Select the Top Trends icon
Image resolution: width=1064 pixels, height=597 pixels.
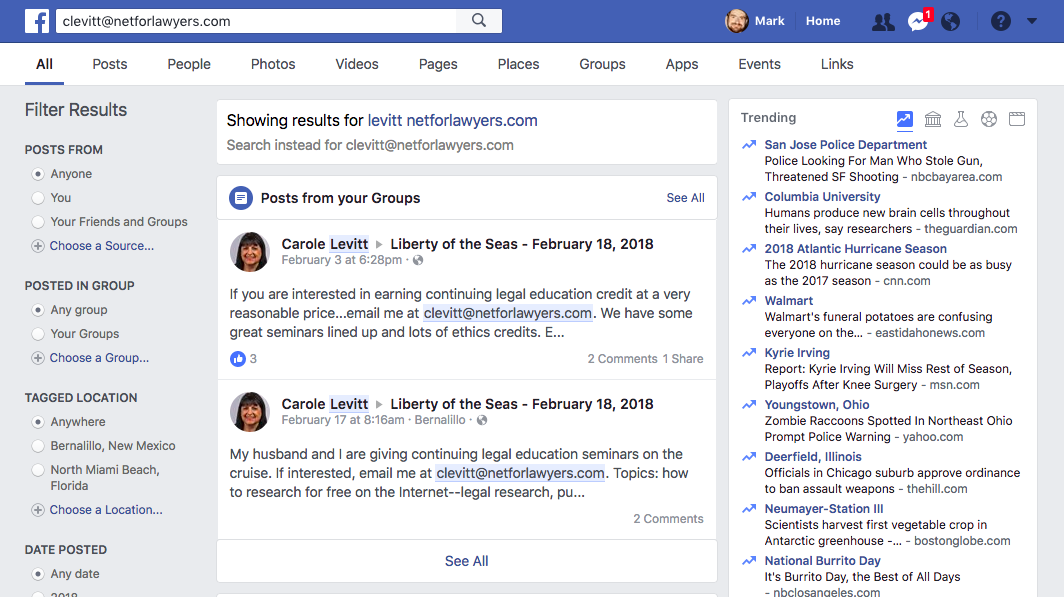point(905,119)
